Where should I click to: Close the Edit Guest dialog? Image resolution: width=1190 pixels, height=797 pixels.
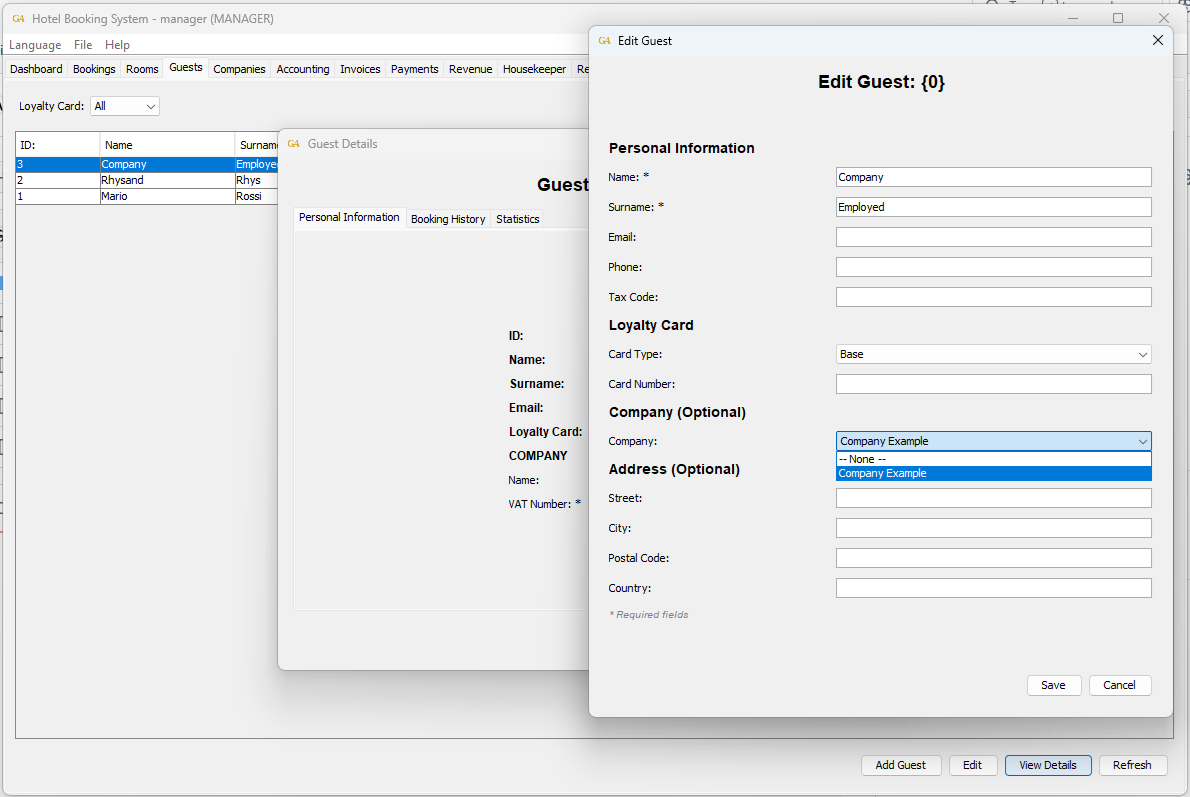(x=1157, y=41)
